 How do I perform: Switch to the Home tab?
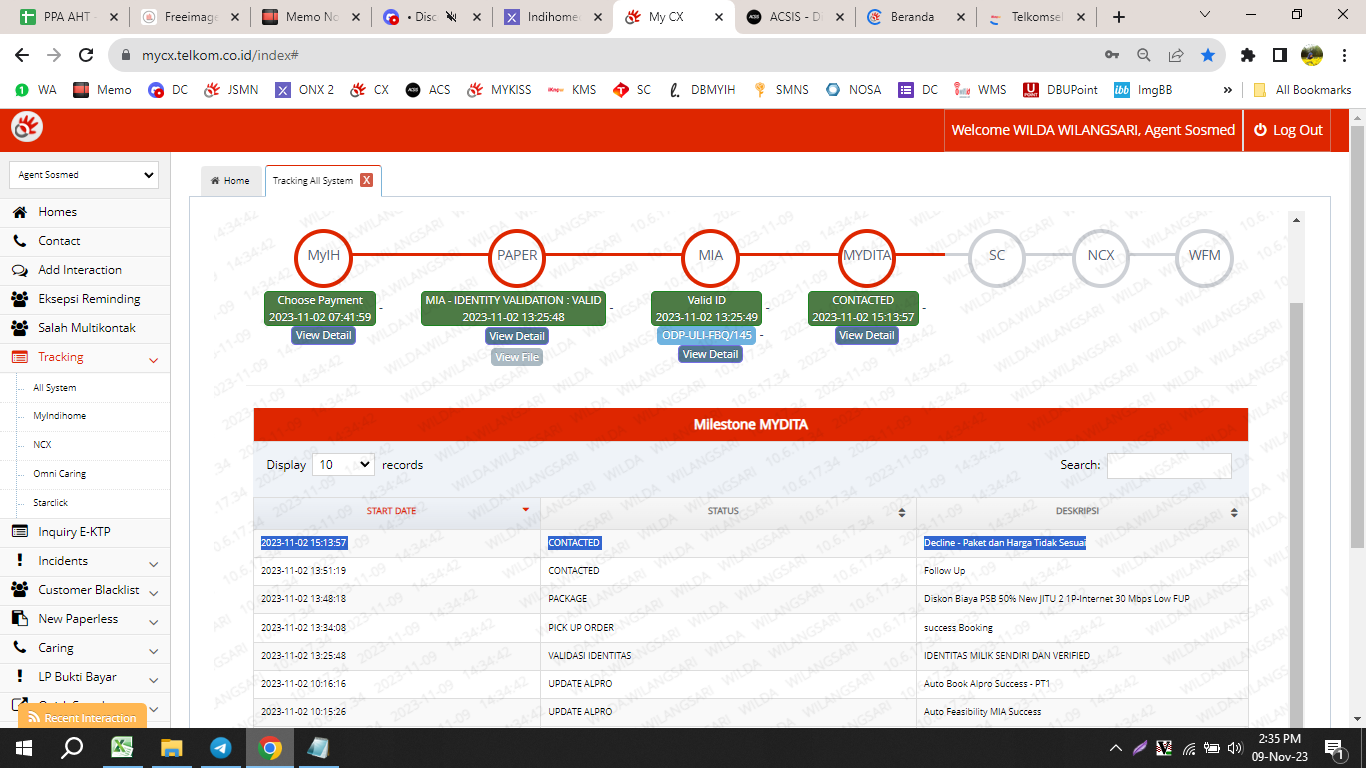230,181
